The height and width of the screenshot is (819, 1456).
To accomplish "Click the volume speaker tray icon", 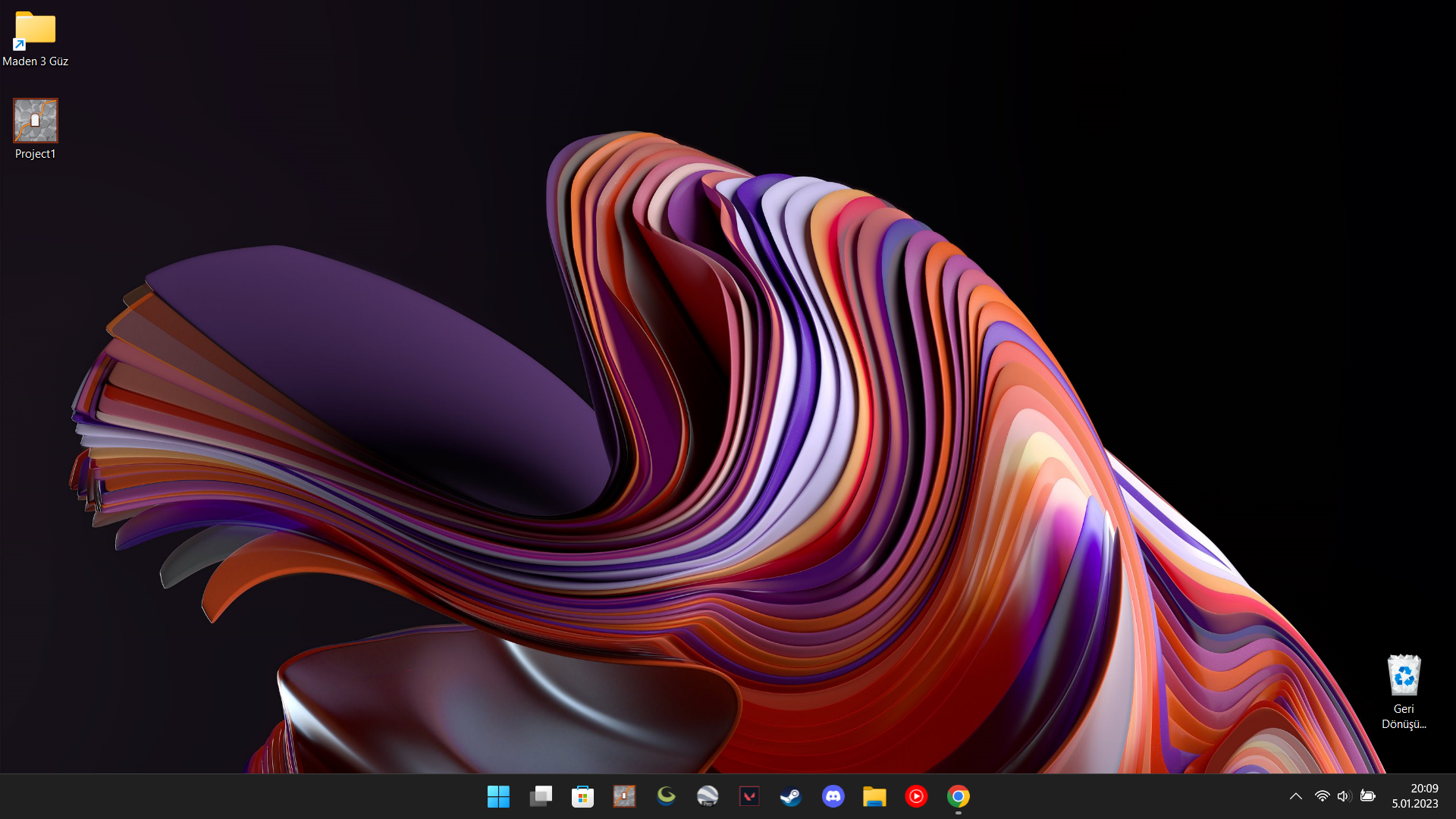I will tap(1344, 796).
